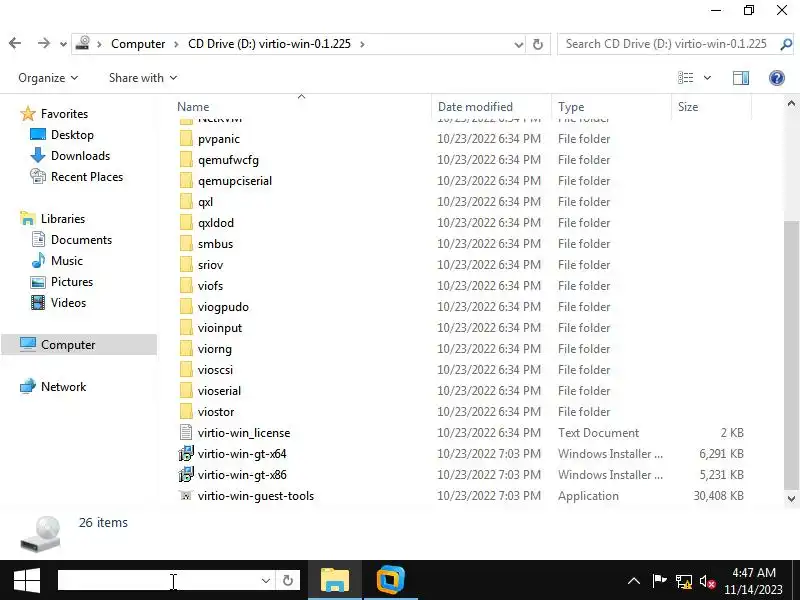Click the taskbar address refresh button
This screenshot has height=600, width=800.
(x=288, y=581)
